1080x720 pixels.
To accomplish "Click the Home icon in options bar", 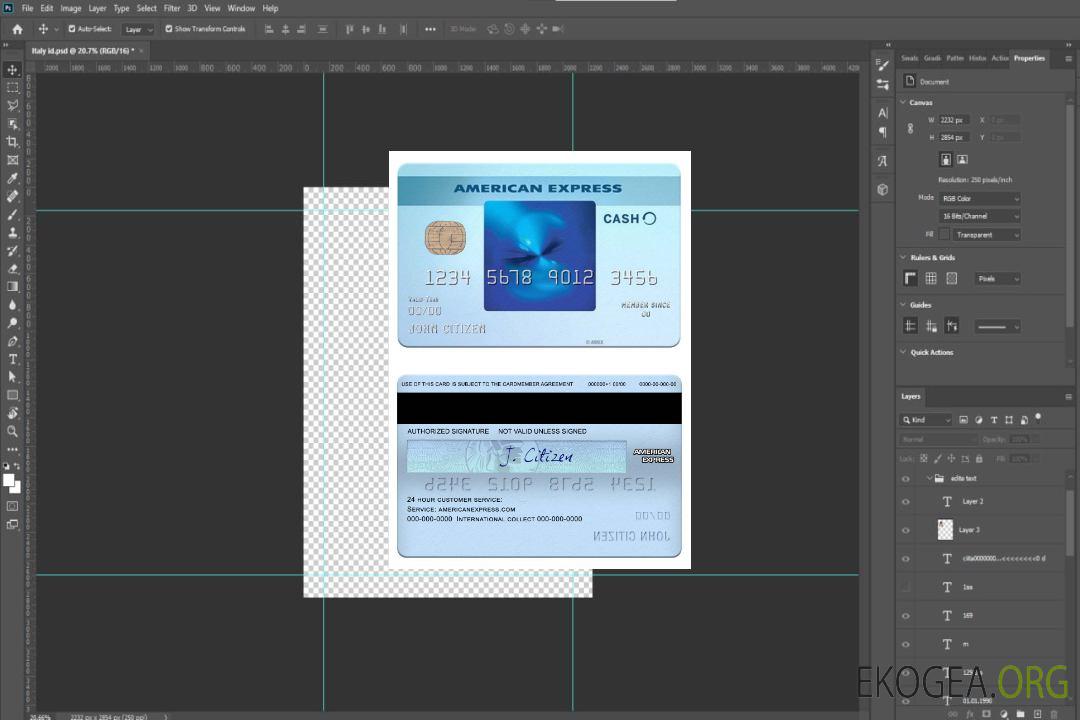I will coord(17,29).
